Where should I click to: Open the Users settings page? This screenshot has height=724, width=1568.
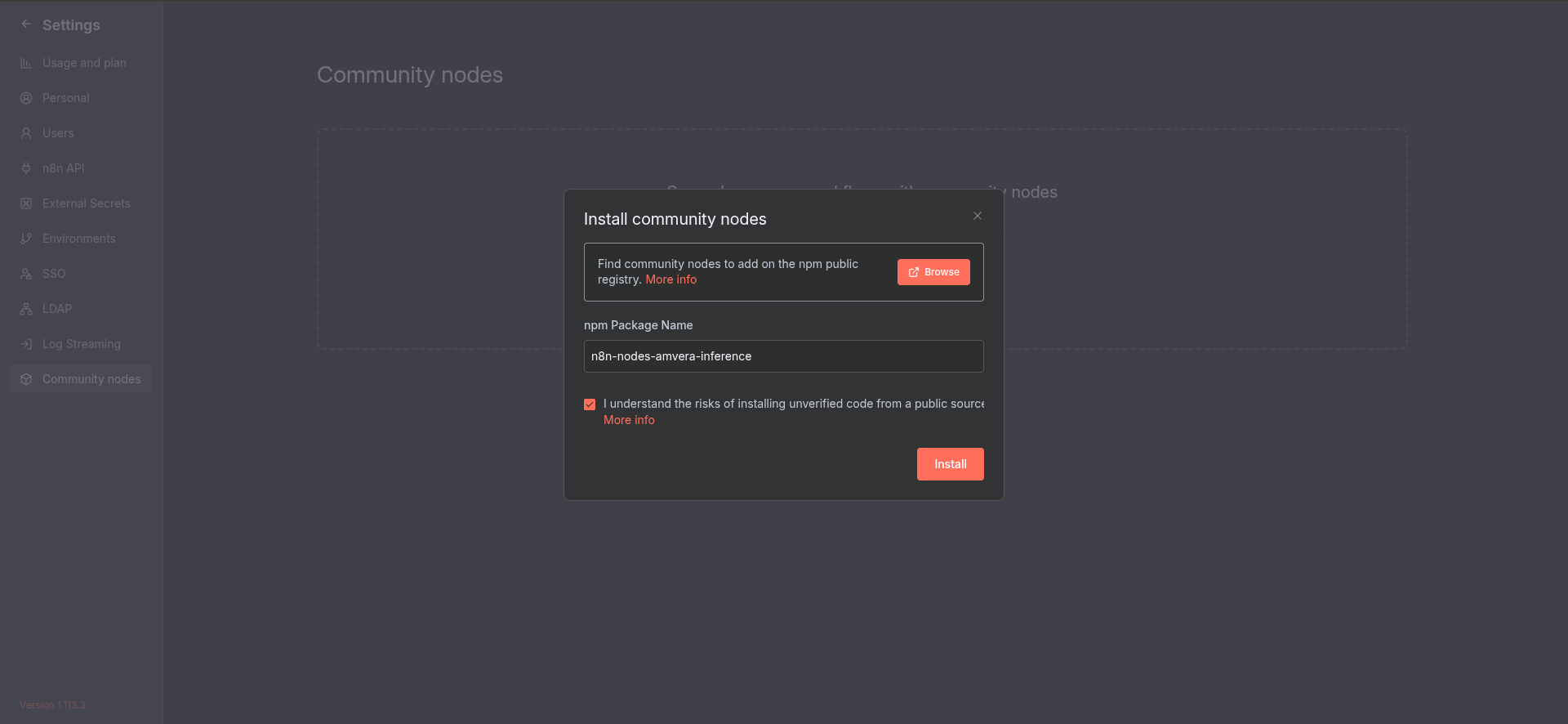[x=58, y=133]
